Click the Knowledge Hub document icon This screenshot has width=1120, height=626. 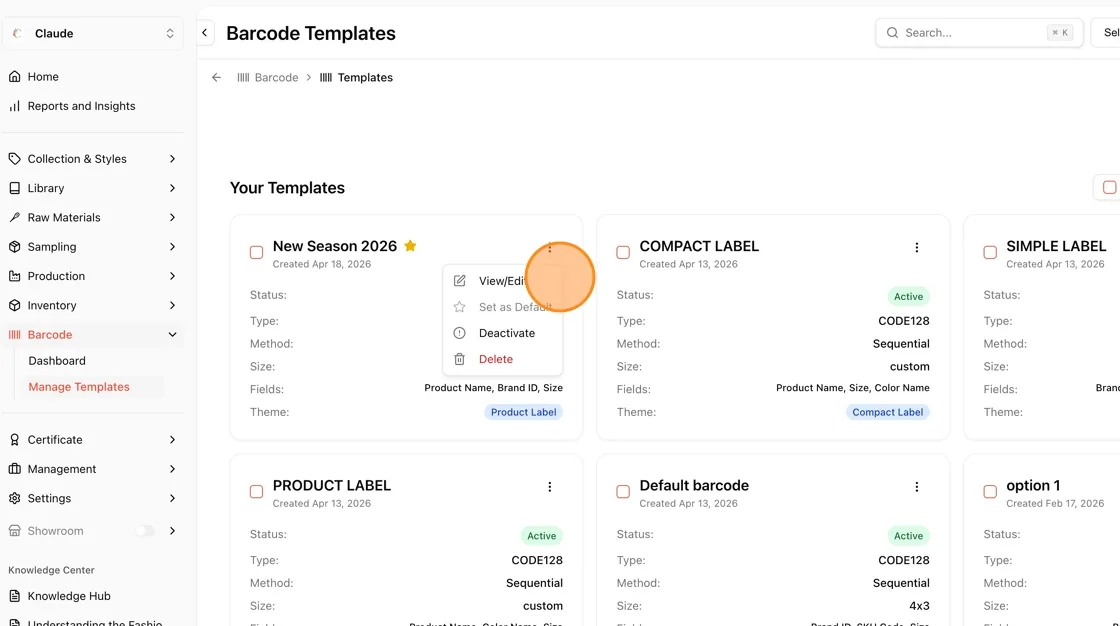[14, 596]
